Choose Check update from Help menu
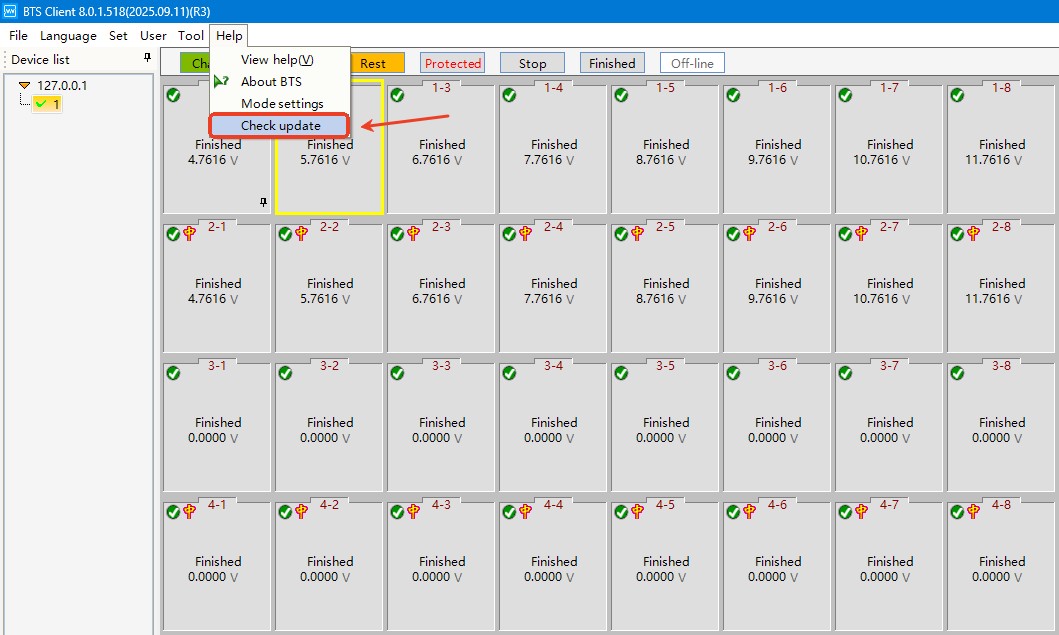The image size is (1059, 635). [280, 126]
